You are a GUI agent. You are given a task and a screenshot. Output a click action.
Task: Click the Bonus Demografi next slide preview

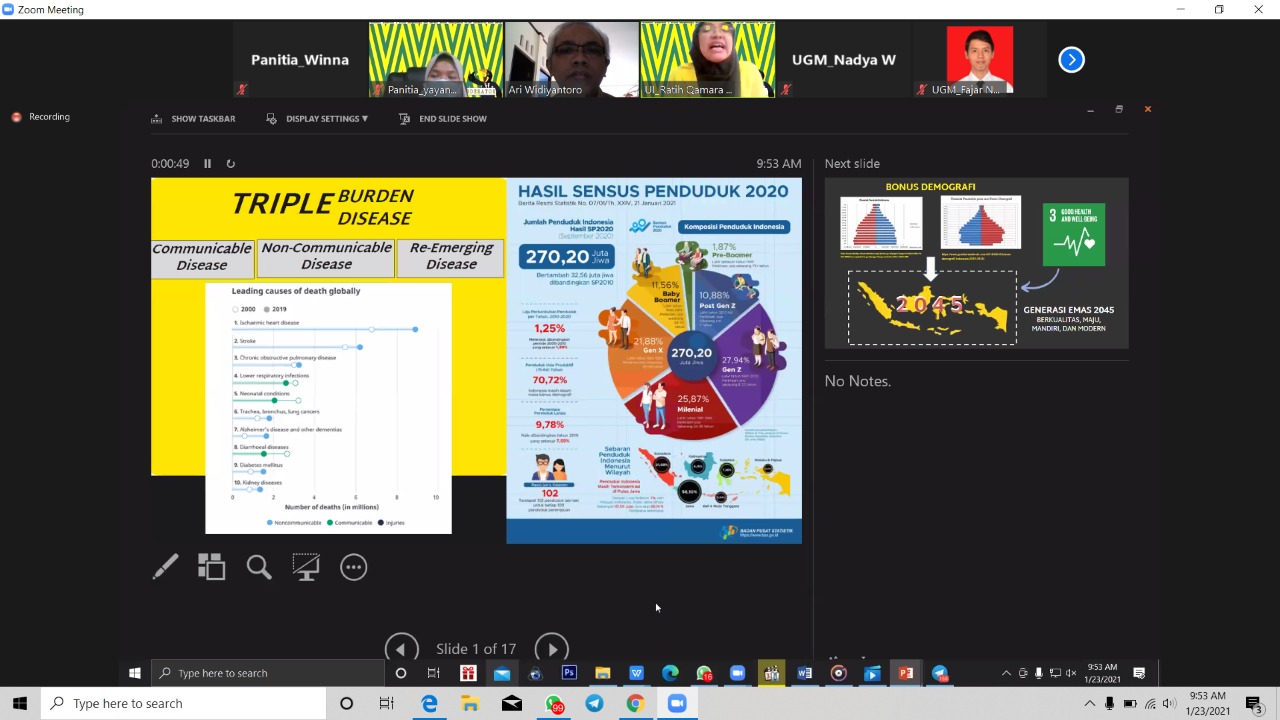click(x=976, y=263)
